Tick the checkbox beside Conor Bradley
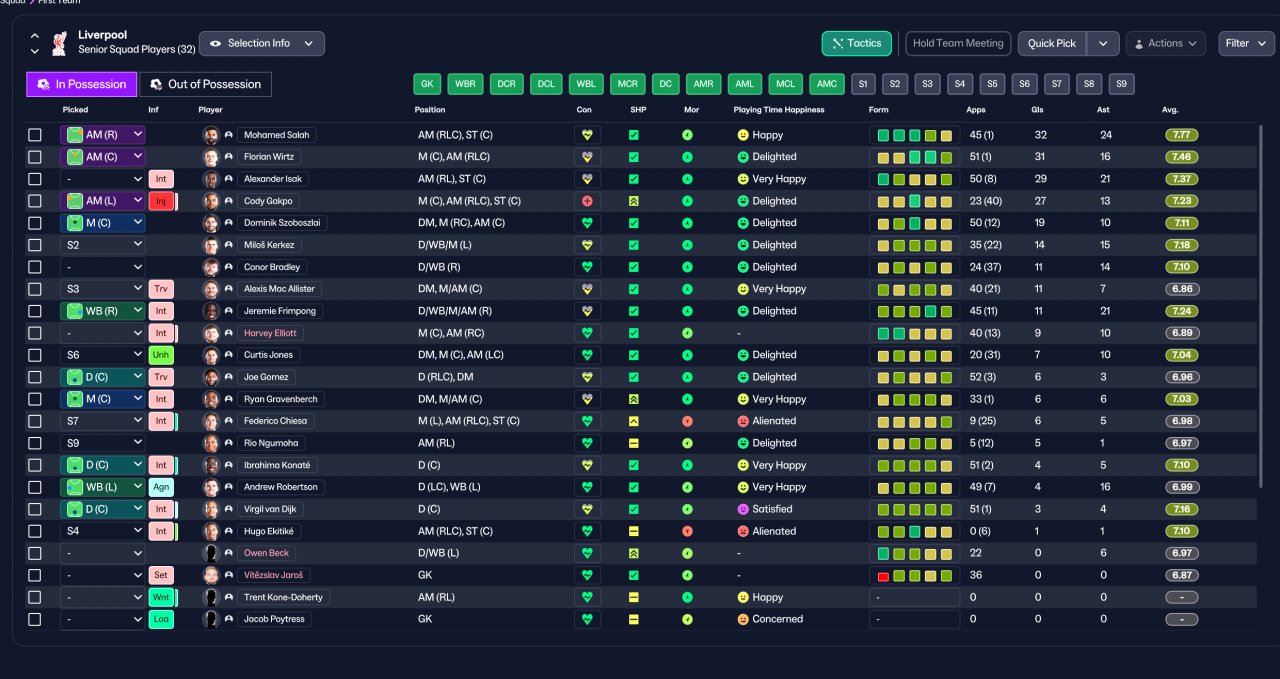The height and width of the screenshot is (679, 1280). (35, 267)
